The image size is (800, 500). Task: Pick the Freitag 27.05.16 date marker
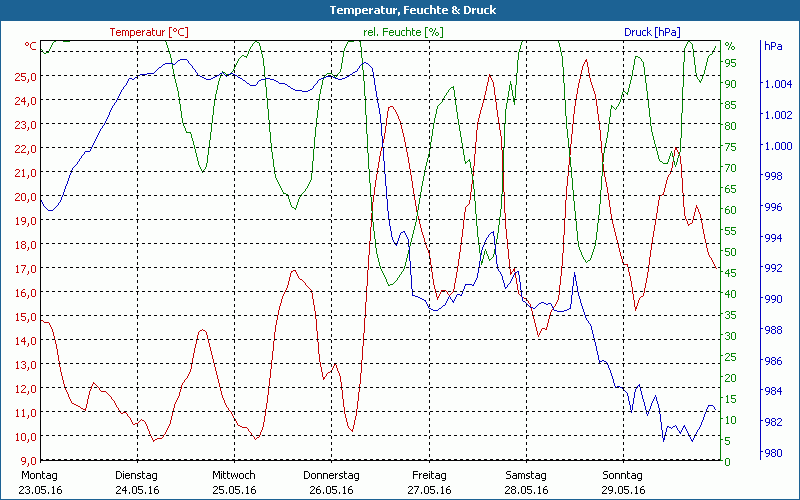428,482
